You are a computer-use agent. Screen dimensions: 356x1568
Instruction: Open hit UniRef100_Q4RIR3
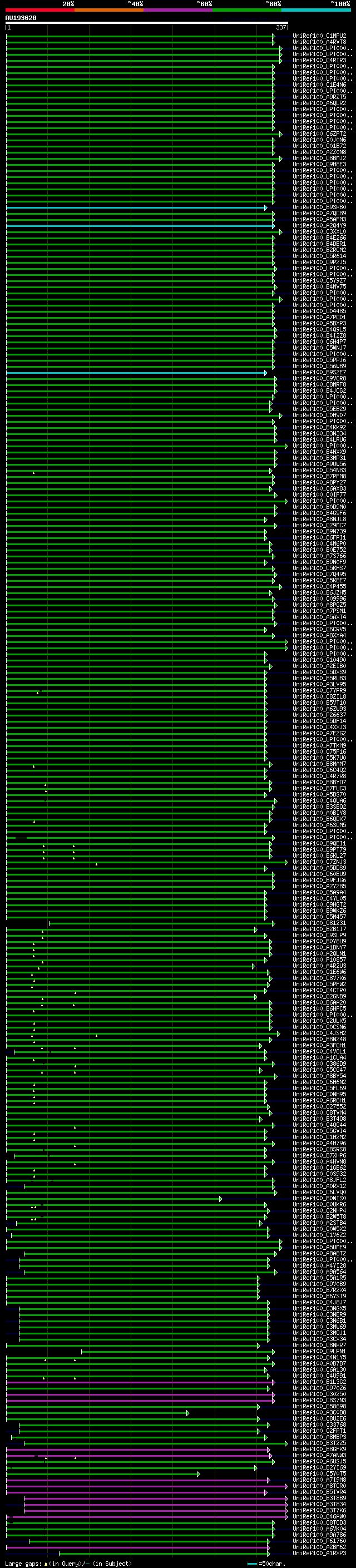pos(319,60)
